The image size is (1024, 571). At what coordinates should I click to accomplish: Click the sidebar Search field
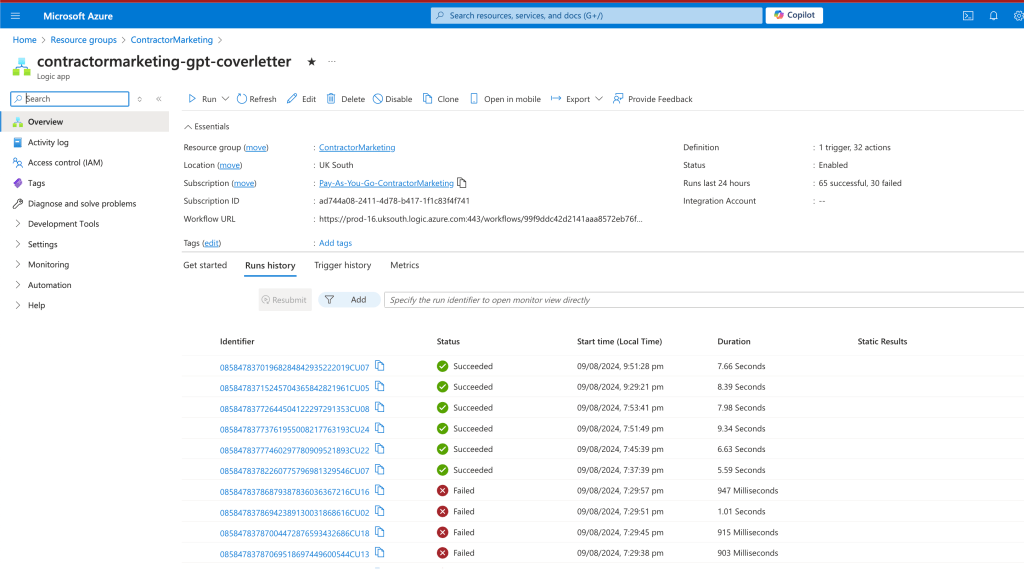[x=70, y=99]
